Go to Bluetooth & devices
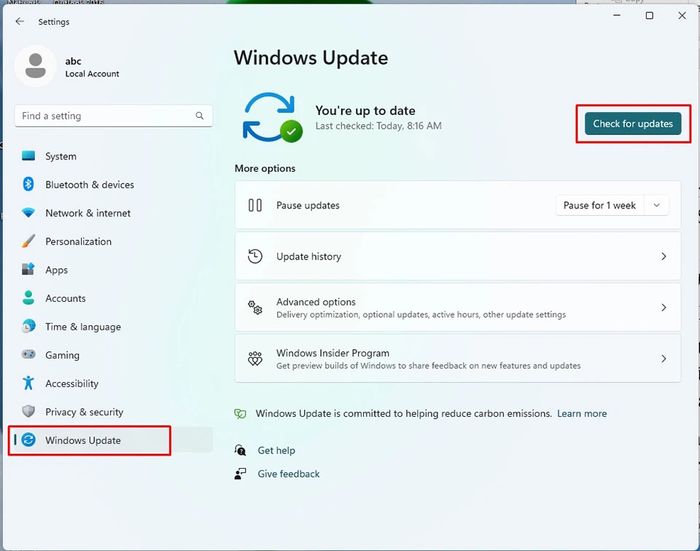Image resolution: width=700 pixels, height=551 pixels. click(x=113, y=184)
